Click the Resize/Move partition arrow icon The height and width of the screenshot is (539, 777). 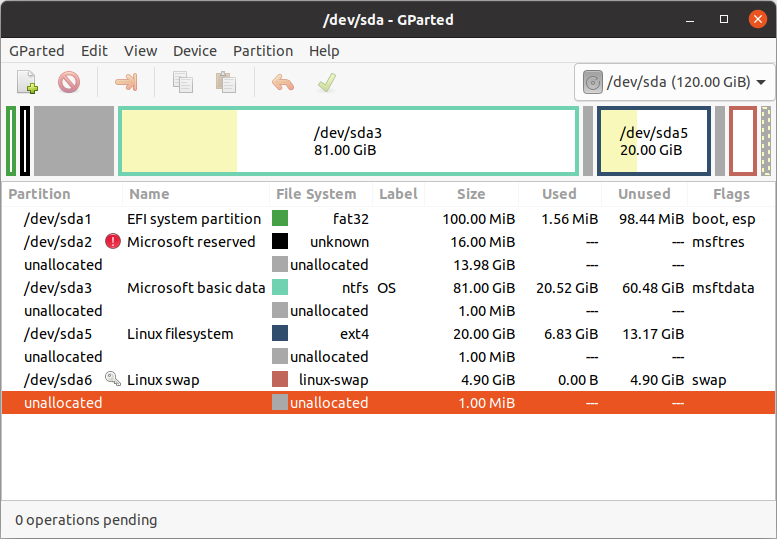tap(126, 82)
